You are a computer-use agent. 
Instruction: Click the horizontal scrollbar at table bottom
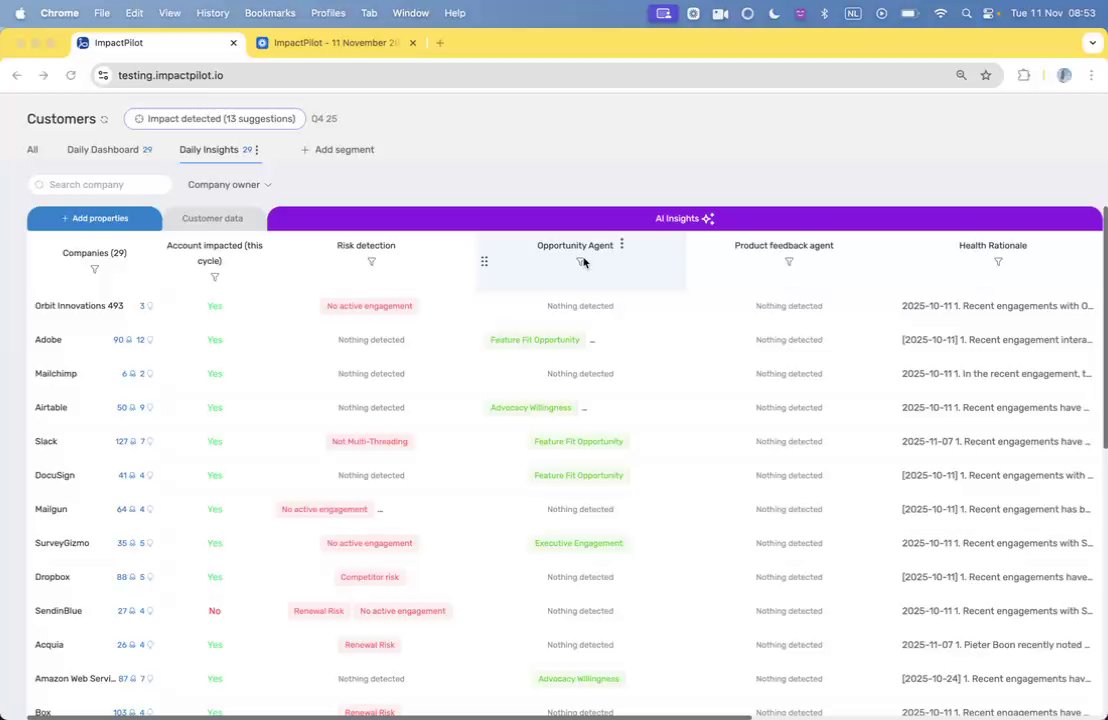pyautogui.click(x=389, y=717)
